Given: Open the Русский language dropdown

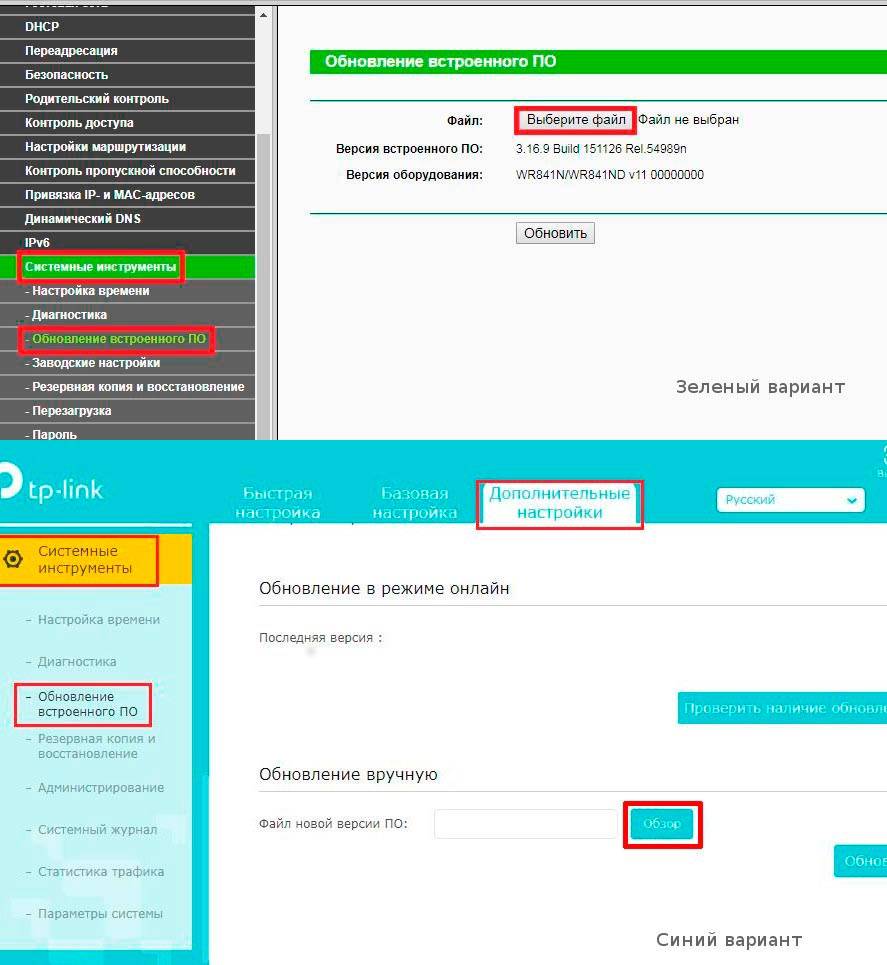Looking at the screenshot, I should (790, 500).
